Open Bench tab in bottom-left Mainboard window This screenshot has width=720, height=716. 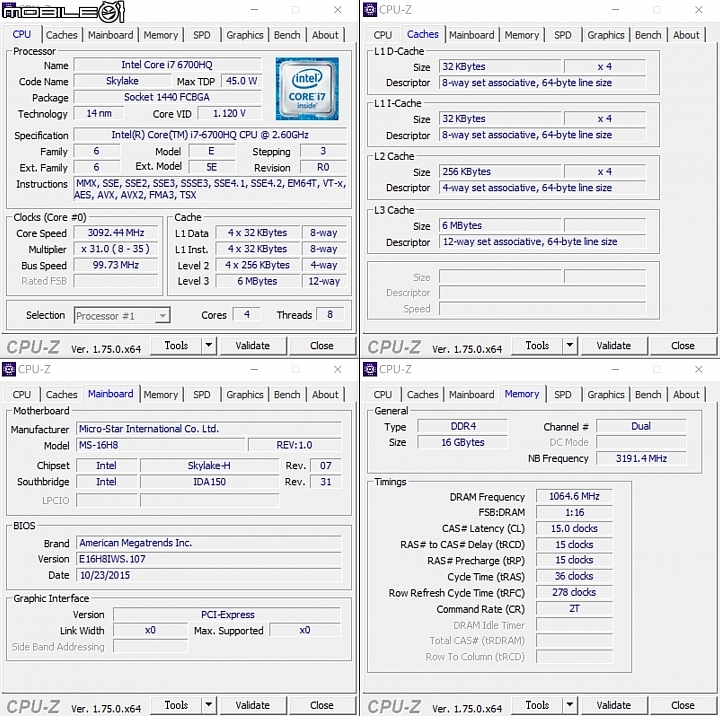(287, 395)
